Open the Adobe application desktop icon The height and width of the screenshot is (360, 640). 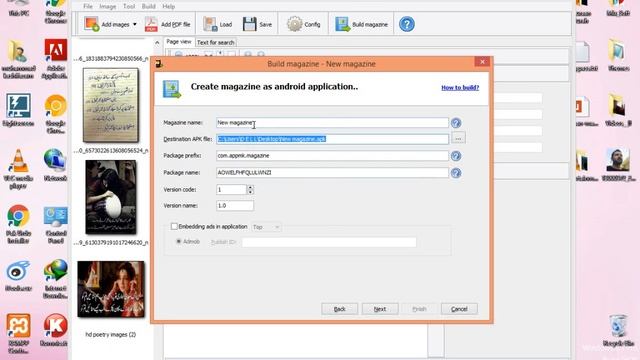56,58
